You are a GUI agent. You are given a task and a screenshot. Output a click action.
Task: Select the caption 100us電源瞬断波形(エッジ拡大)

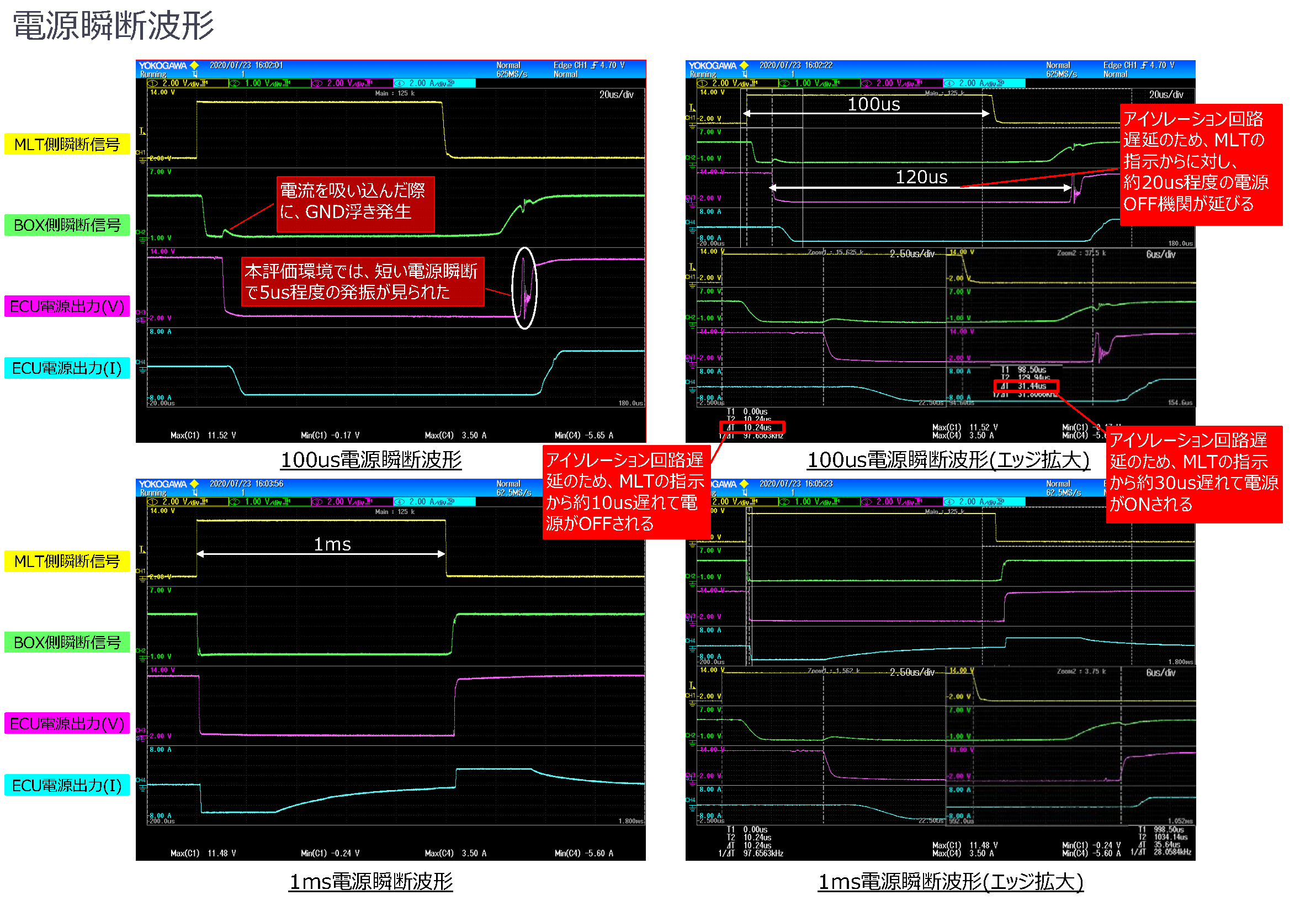point(948,459)
